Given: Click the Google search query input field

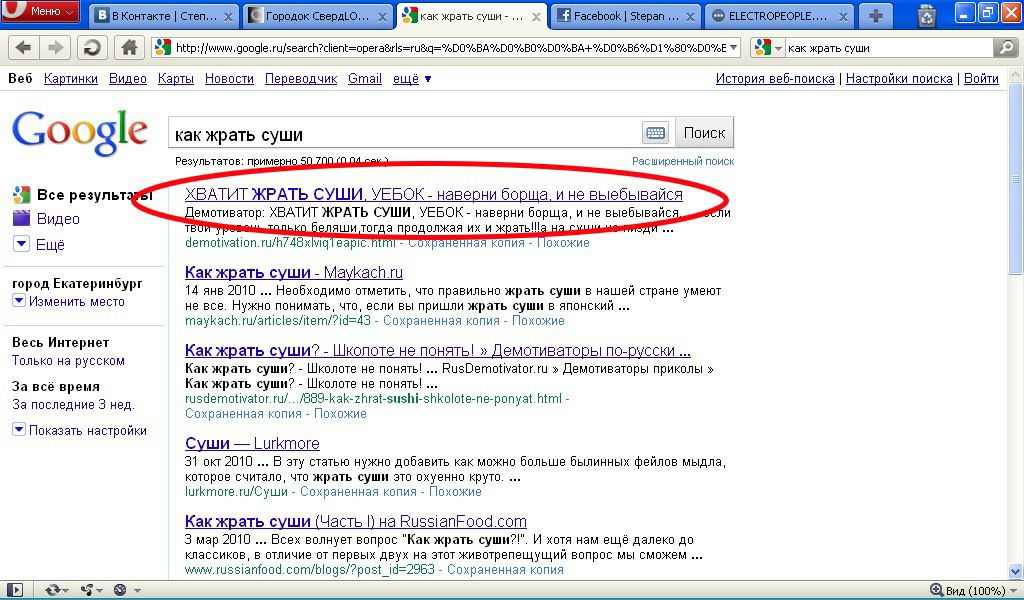Looking at the screenshot, I should pos(405,134).
